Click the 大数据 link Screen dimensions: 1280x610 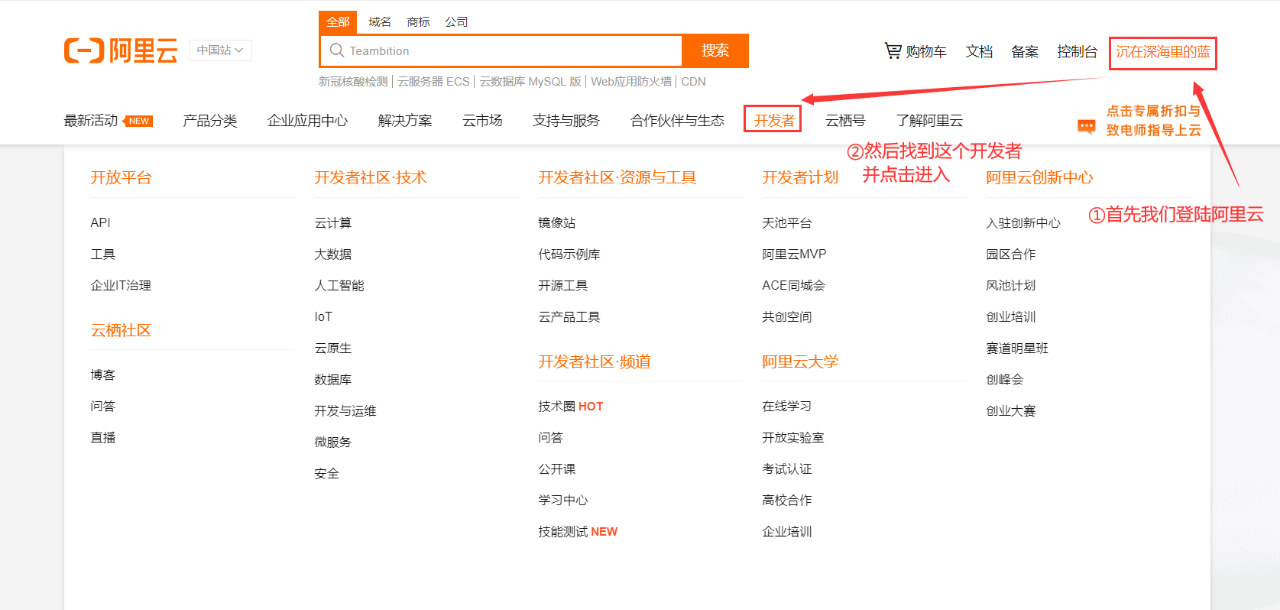tap(333, 254)
